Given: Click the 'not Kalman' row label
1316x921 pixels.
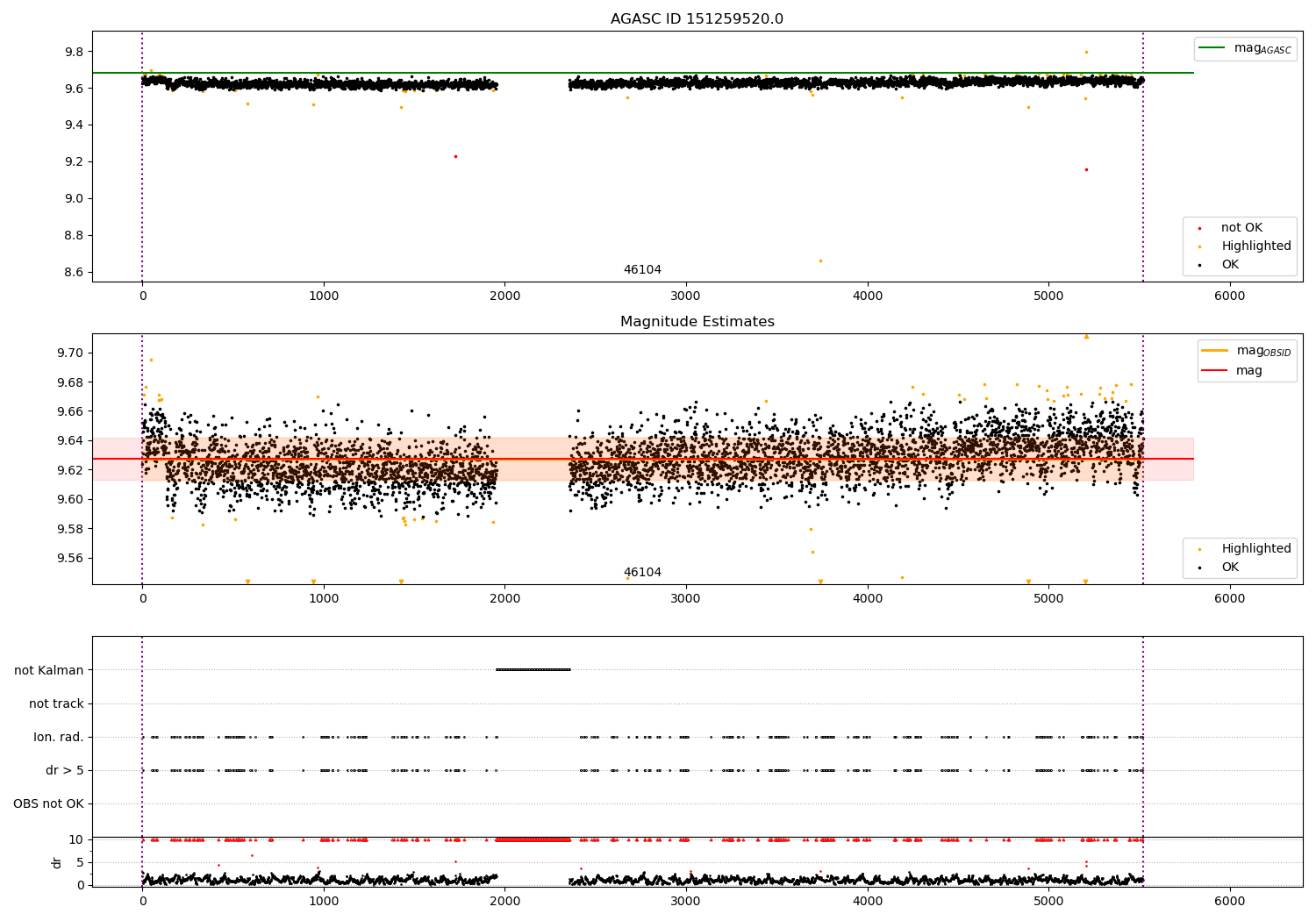Looking at the screenshot, I should coord(49,670).
